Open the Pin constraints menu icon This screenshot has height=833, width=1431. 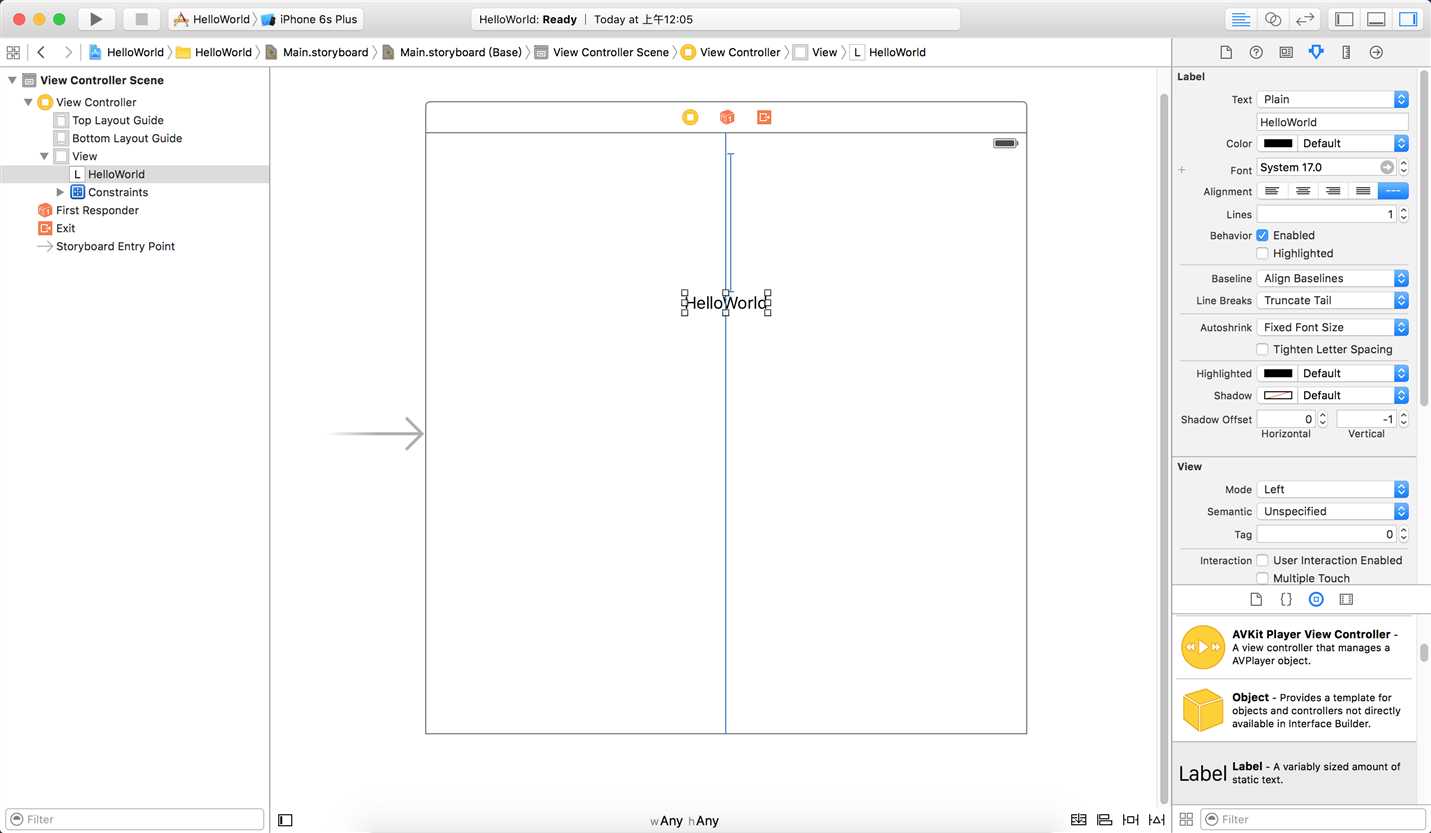[x=1130, y=820]
